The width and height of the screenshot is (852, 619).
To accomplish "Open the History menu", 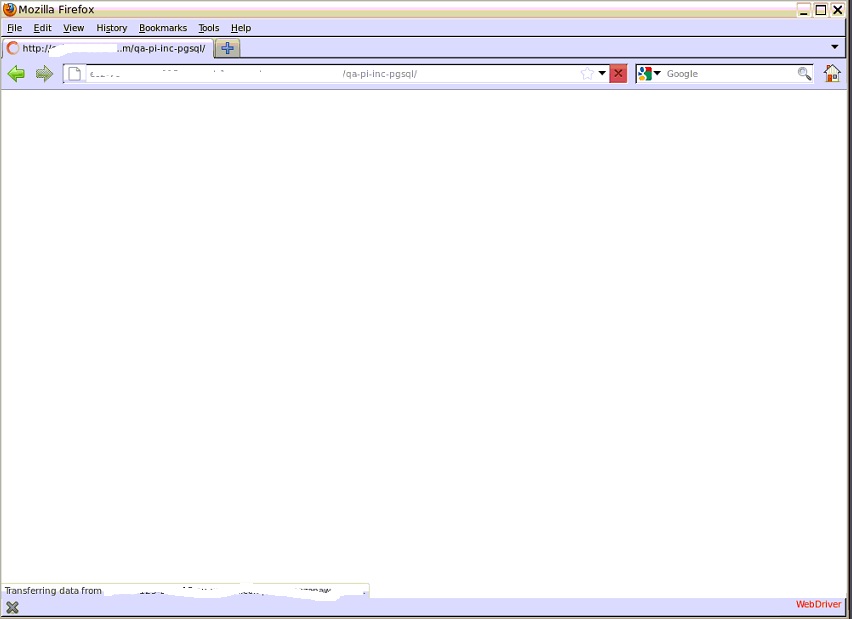I will click(x=111, y=28).
